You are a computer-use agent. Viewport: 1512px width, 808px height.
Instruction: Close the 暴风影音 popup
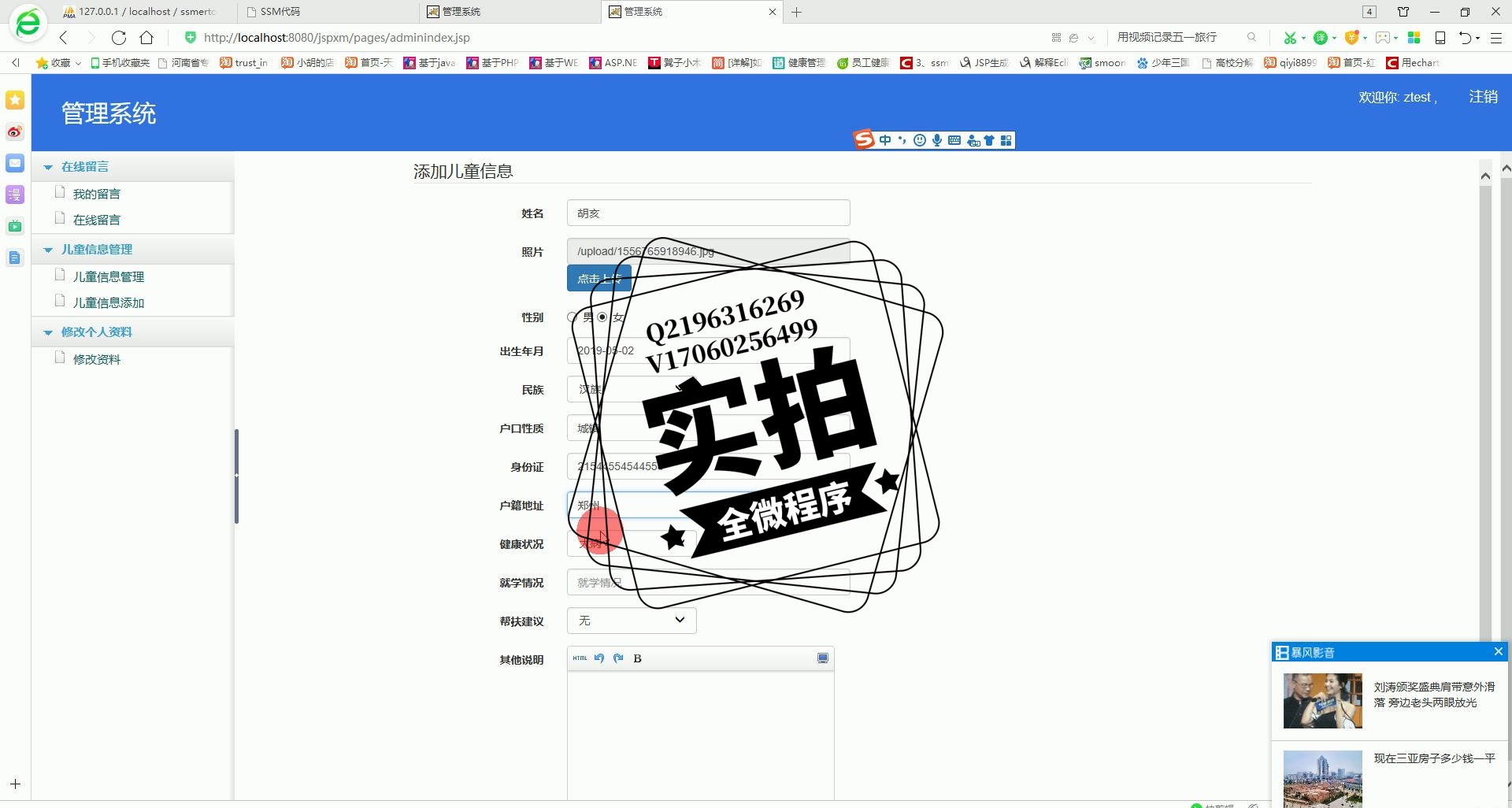(x=1498, y=651)
